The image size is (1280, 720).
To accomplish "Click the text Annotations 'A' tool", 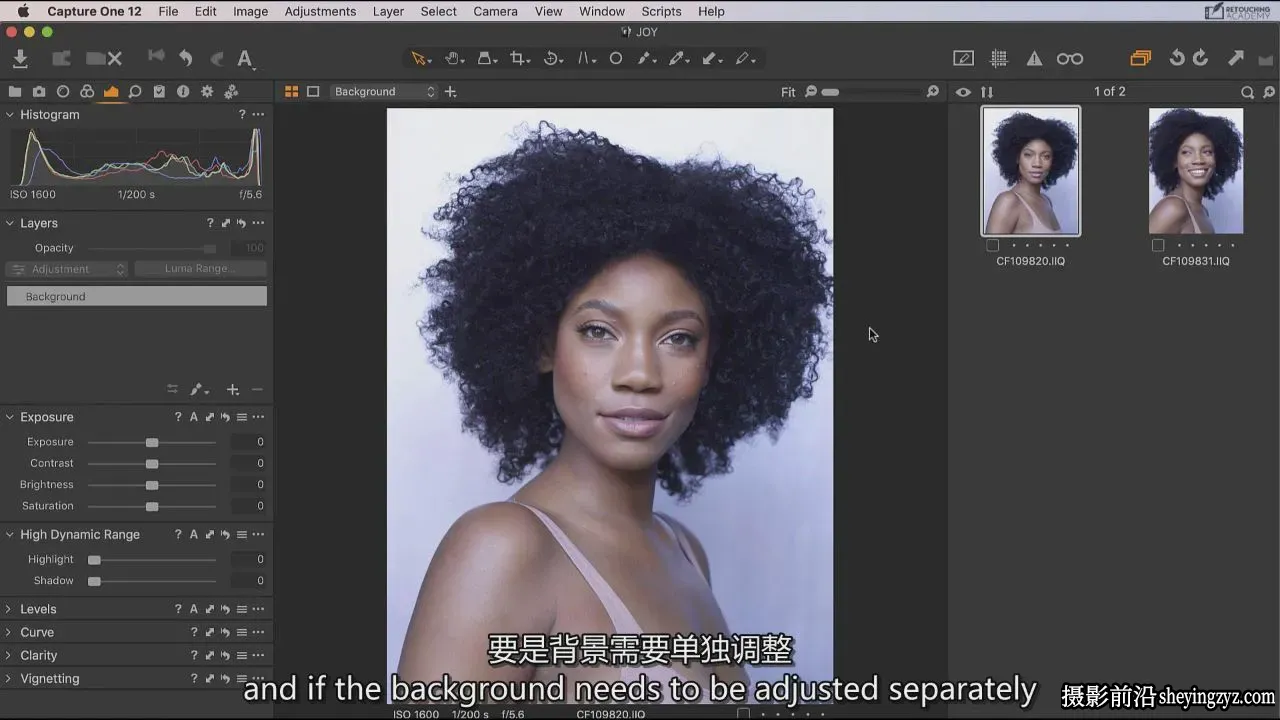I will 245,59.
